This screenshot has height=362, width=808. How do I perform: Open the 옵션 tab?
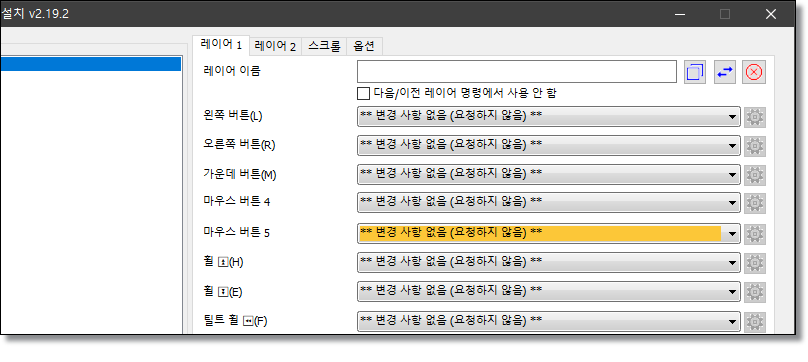[x=364, y=46]
